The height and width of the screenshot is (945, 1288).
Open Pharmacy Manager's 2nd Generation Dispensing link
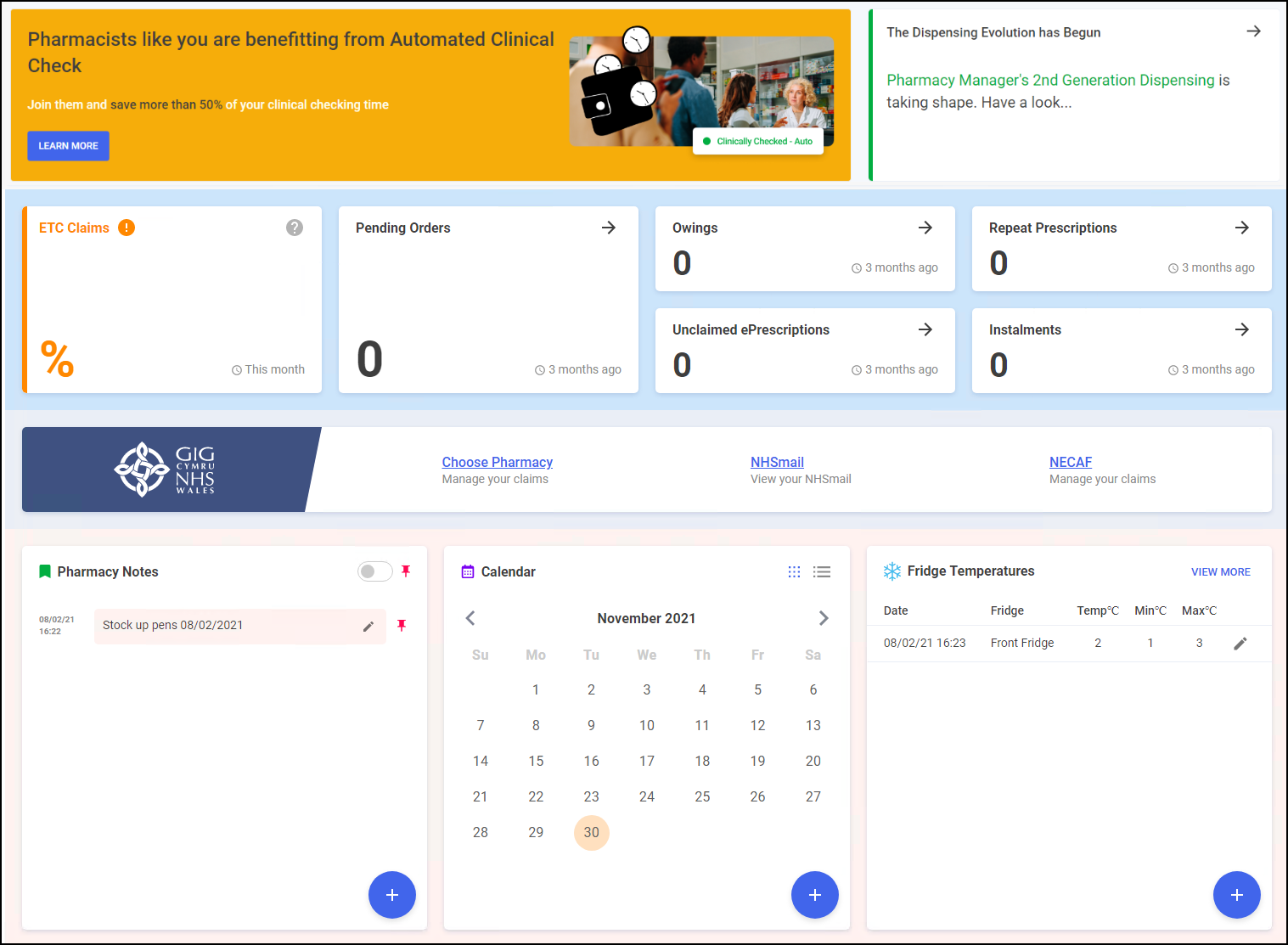(1050, 80)
